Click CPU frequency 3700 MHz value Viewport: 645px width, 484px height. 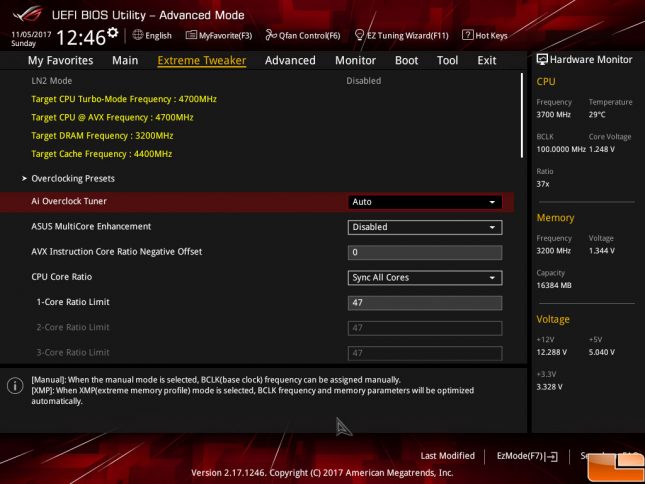point(553,115)
